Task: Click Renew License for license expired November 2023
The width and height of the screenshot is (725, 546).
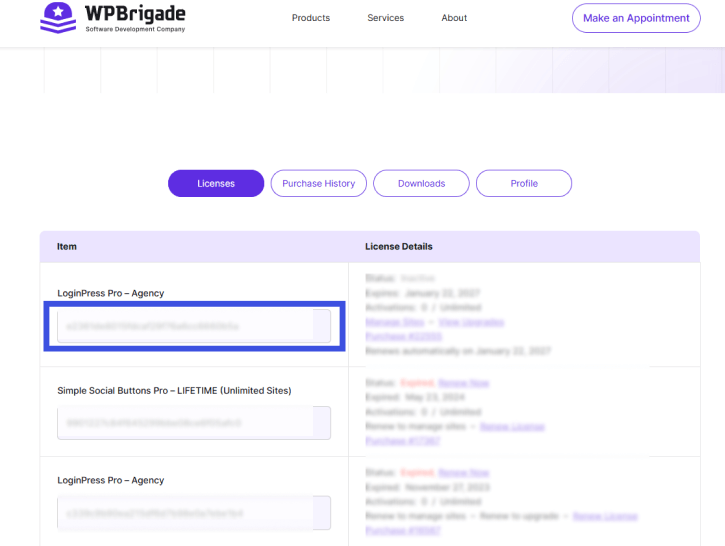Action: point(604,516)
